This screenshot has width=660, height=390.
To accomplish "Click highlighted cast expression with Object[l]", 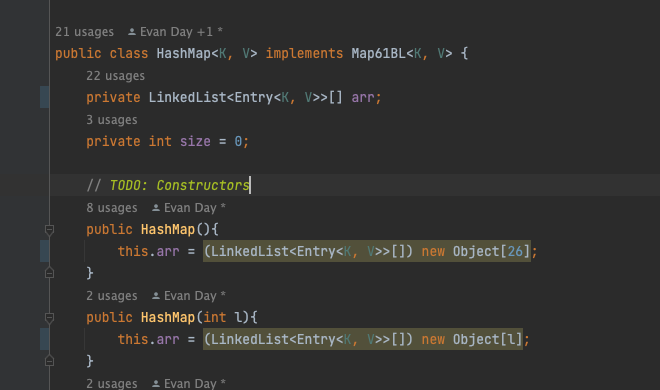I will [363, 339].
